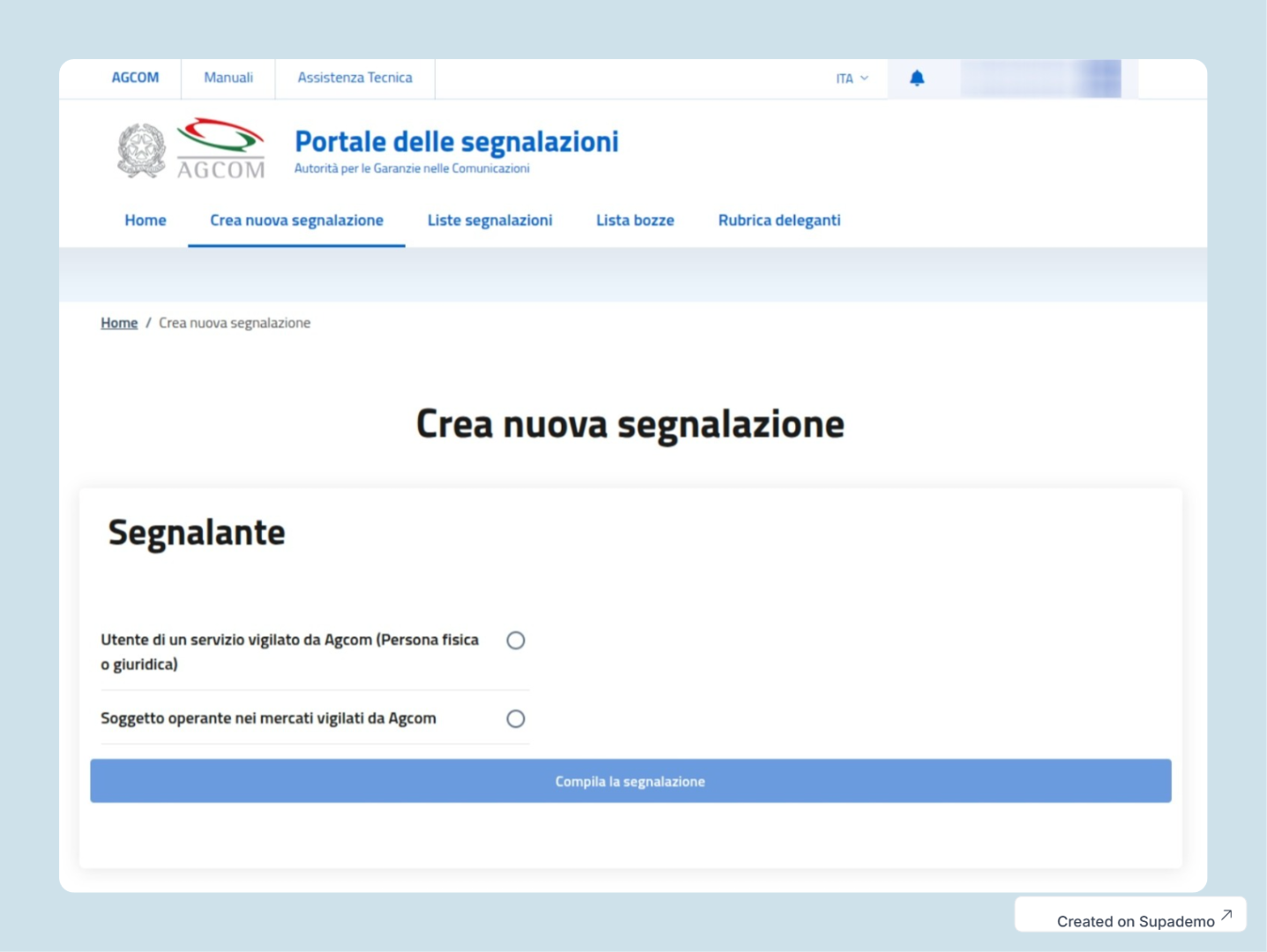1267x952 pixels.
Task: Open the Lista bozze tab
Action: point(635,220)
